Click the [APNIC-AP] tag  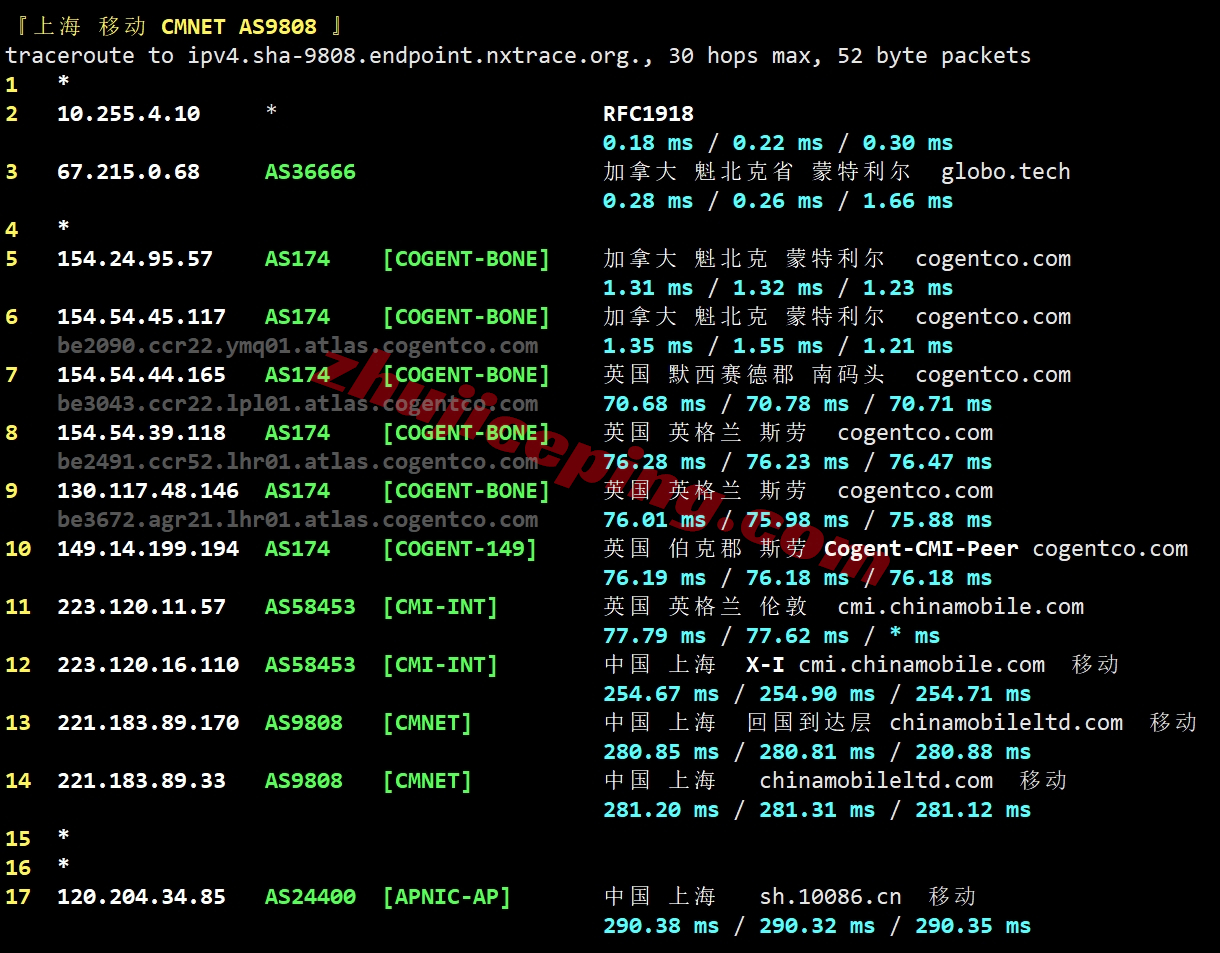pyautogui.click(x=447, y=897)
